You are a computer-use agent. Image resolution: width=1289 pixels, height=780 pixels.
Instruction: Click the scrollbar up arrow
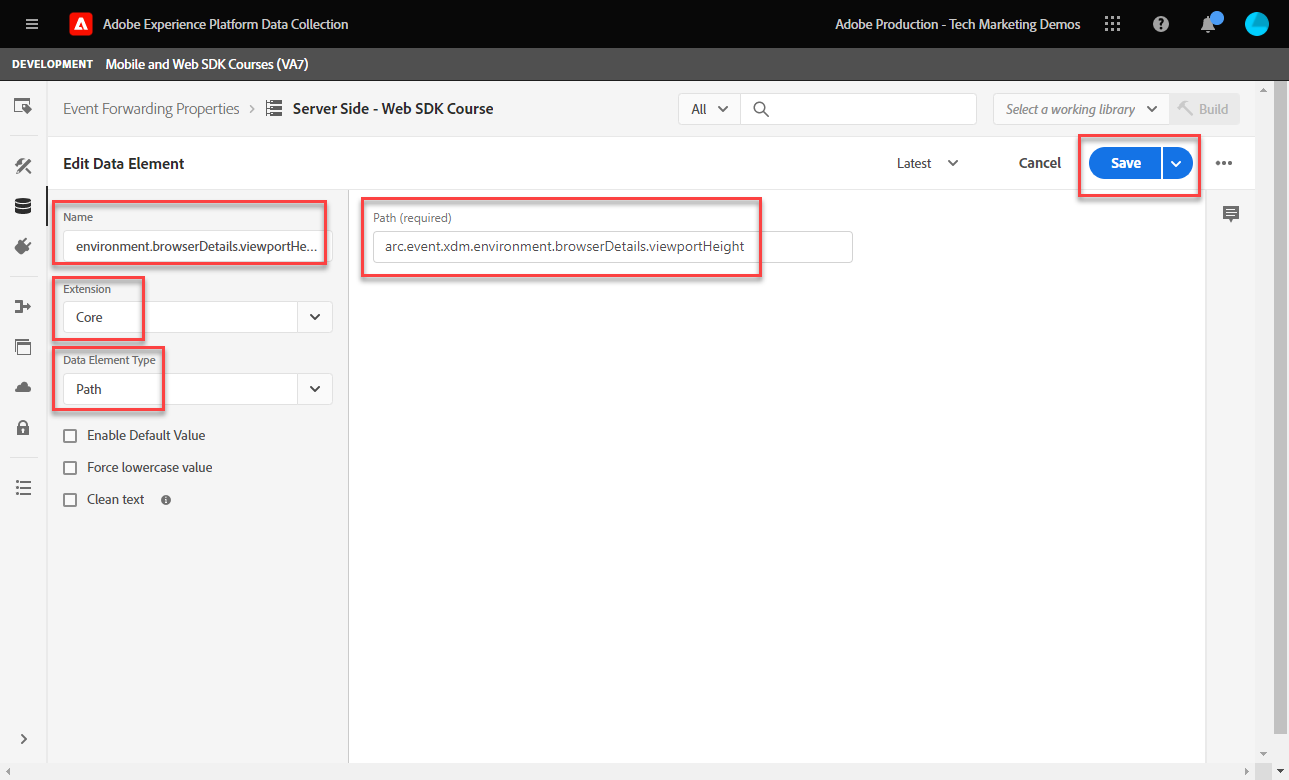1264,90
